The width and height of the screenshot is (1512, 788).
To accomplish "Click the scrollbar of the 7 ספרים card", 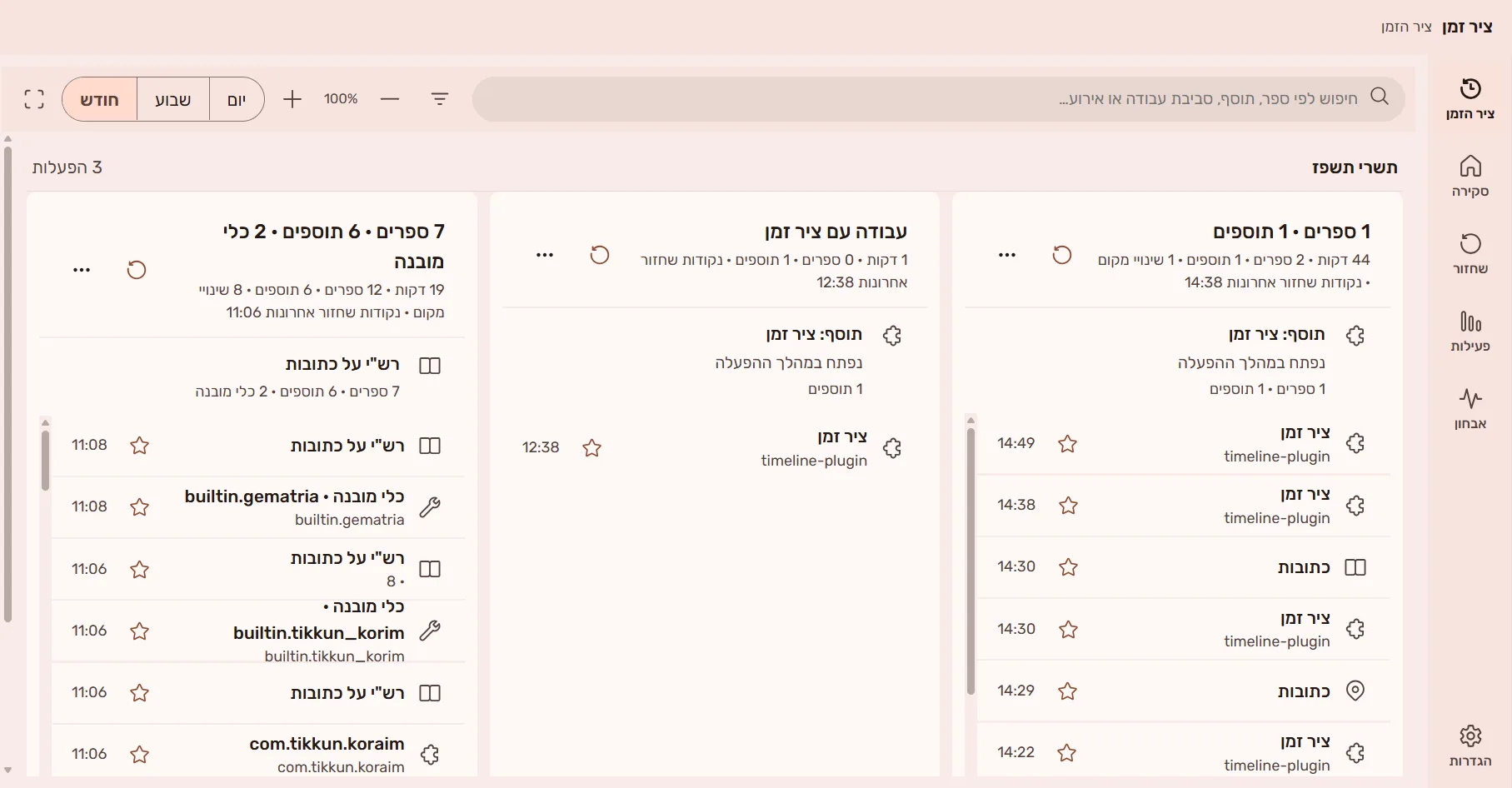I will pyautogui.click(x=45, y=461).
